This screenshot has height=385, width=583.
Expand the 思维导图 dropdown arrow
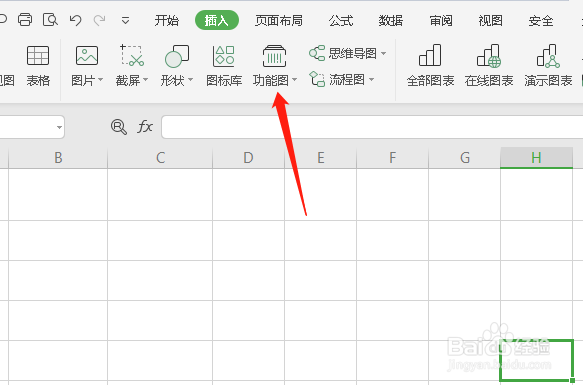click(x=383, y=54)
